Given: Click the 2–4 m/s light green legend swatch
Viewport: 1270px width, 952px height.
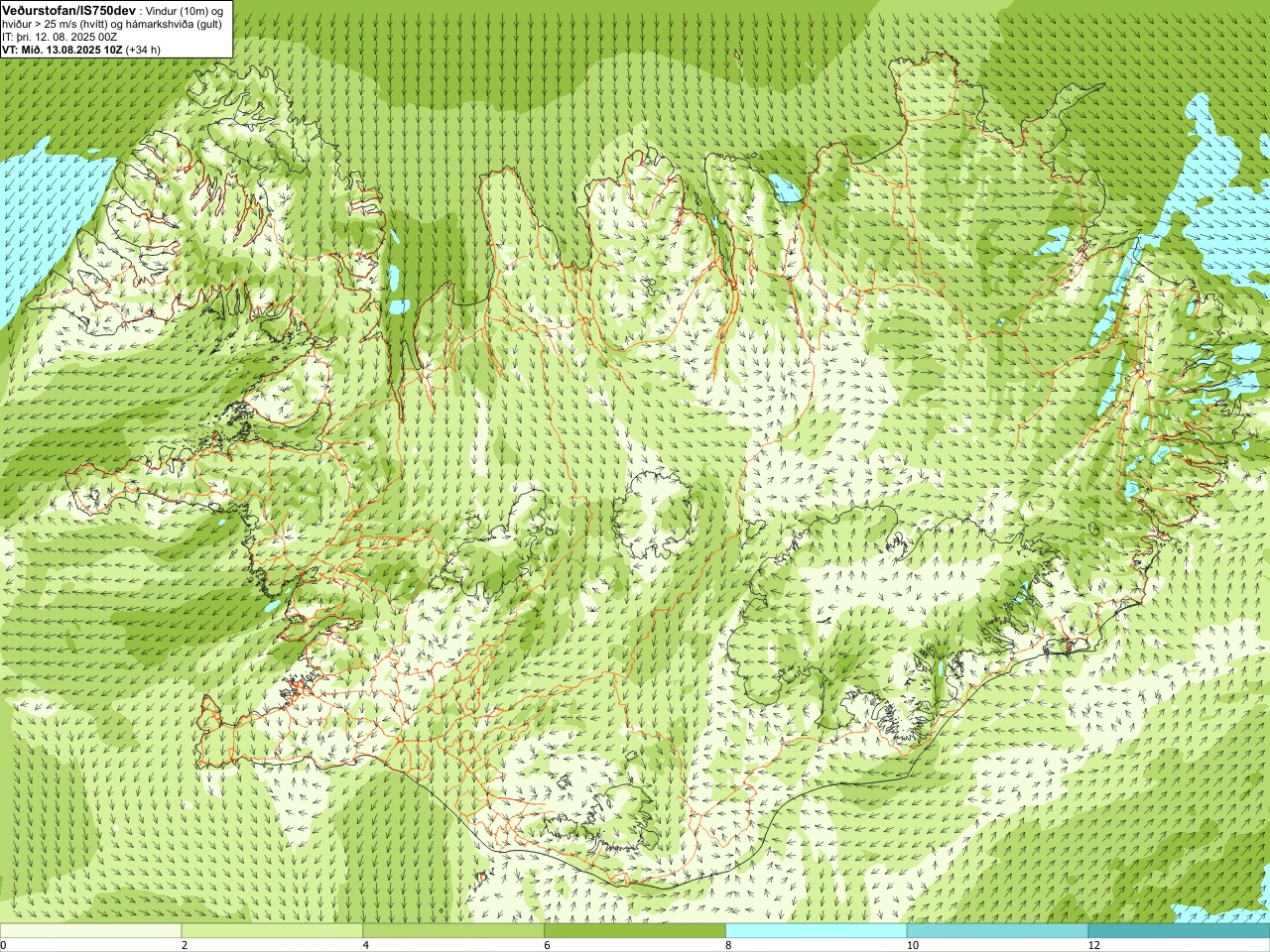Looking at the screenshot, I should click(x=272, y=931).
